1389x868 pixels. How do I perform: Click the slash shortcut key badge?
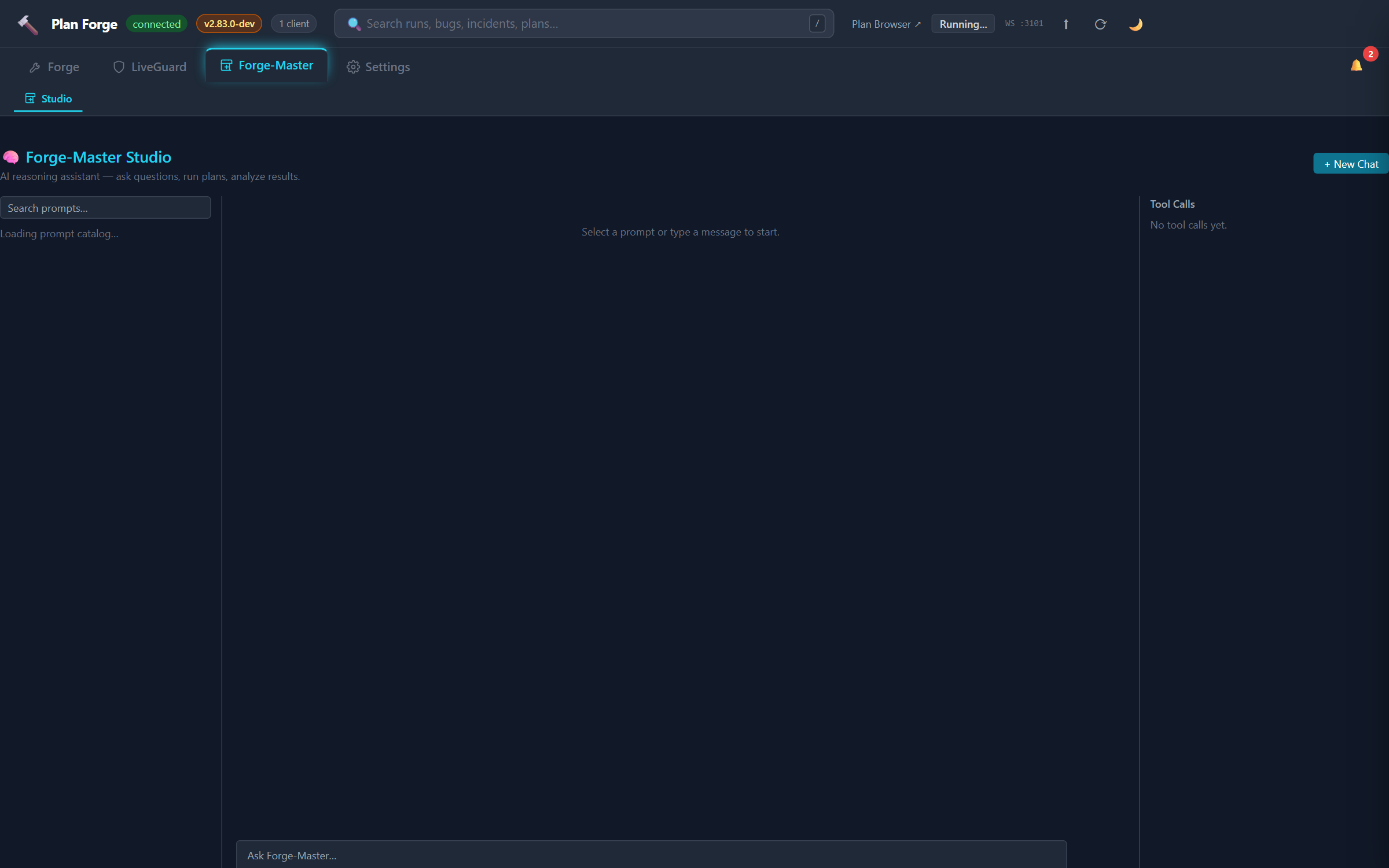[x=817, y=24]
